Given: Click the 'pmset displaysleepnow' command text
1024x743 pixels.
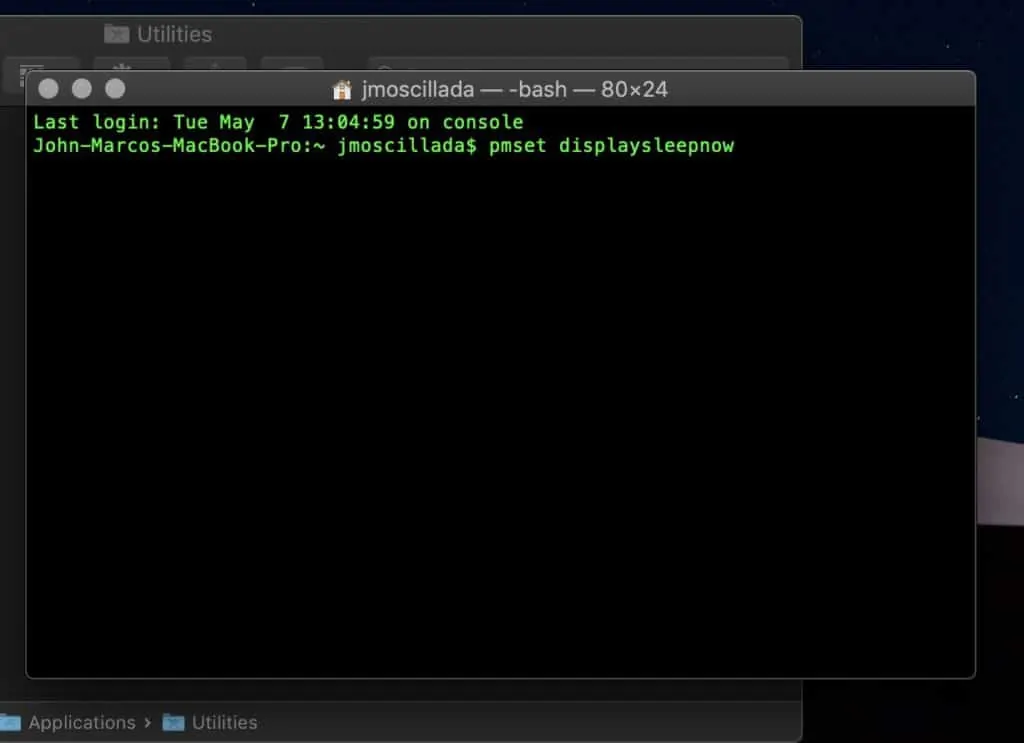Looking at the screenshot, I should (611, 145).
